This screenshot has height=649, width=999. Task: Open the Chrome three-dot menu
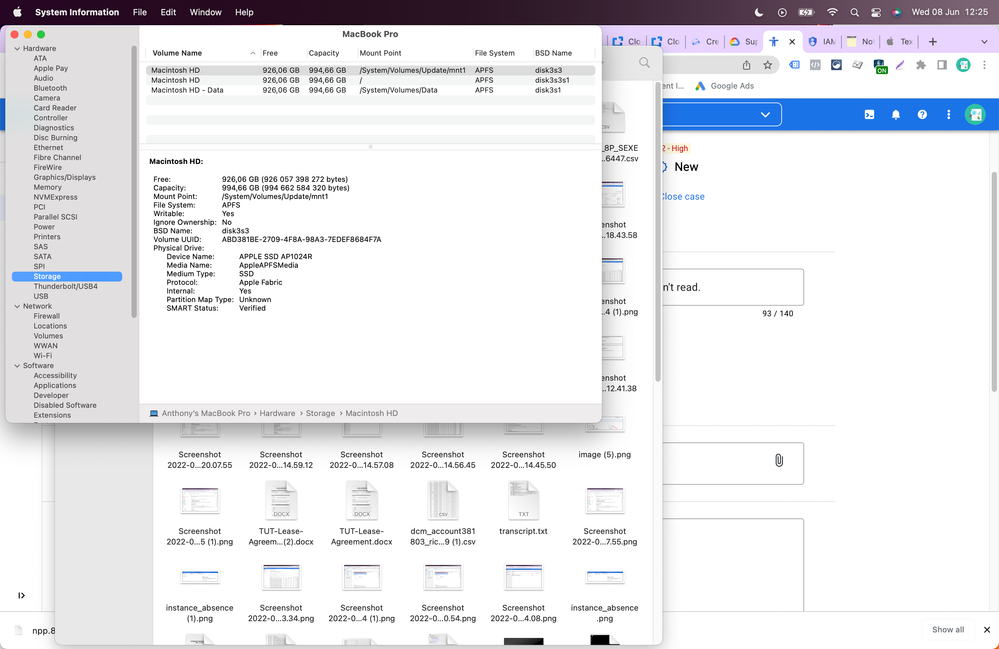pos(984,65)
